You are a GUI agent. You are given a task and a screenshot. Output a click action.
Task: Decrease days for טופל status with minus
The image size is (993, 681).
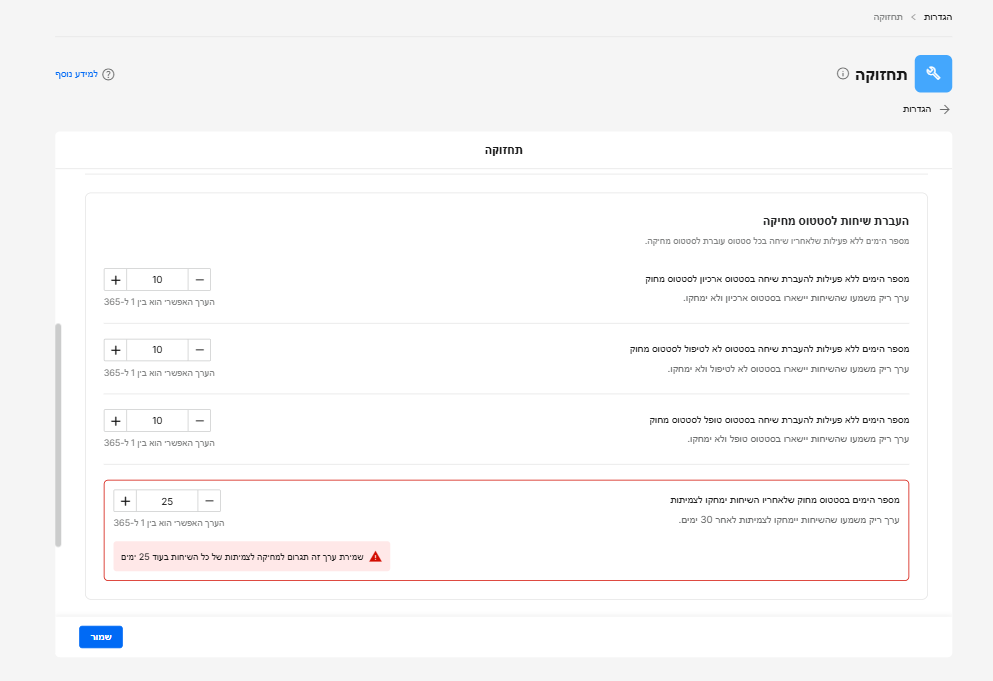[x=199, y=421]
